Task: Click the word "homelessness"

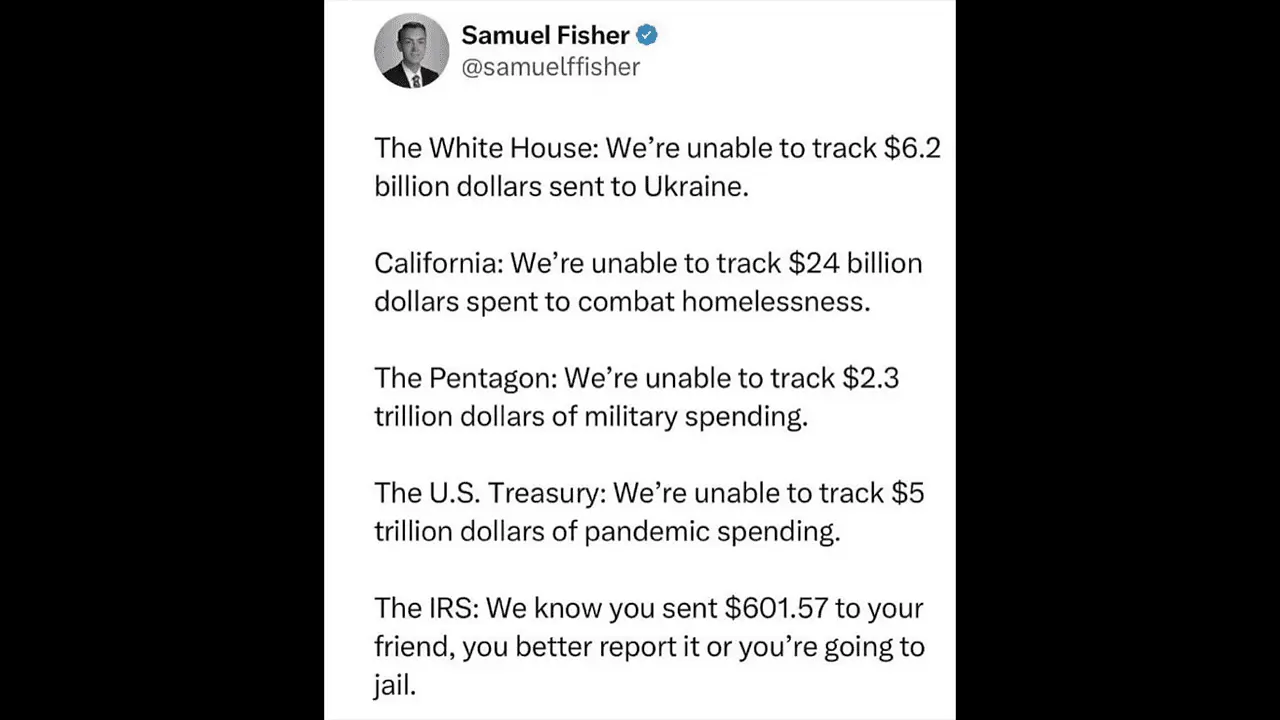Action: coord(775,301)
